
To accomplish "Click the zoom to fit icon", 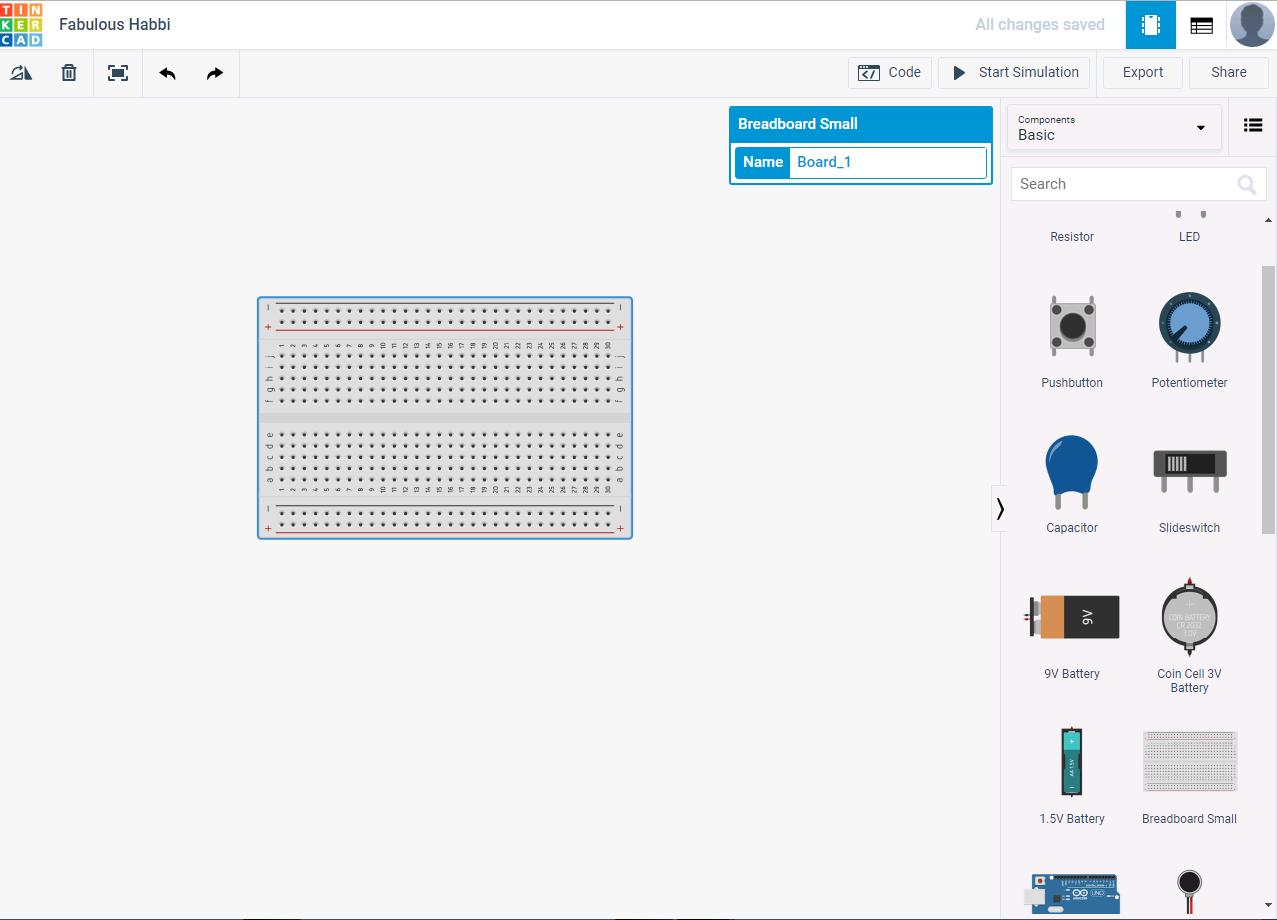I will 117,72.
